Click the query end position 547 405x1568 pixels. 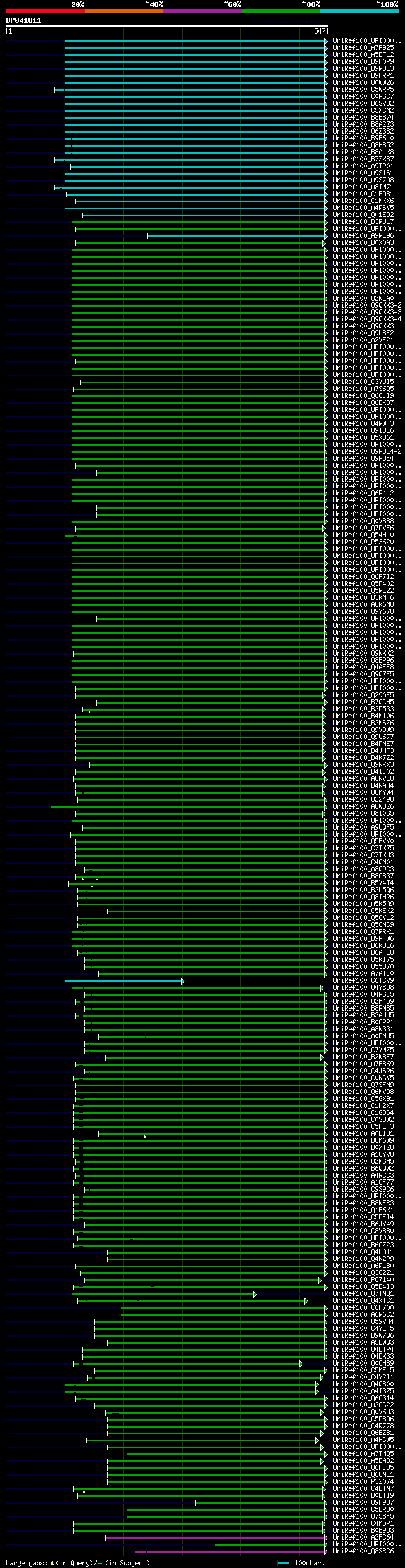point(320,31)
